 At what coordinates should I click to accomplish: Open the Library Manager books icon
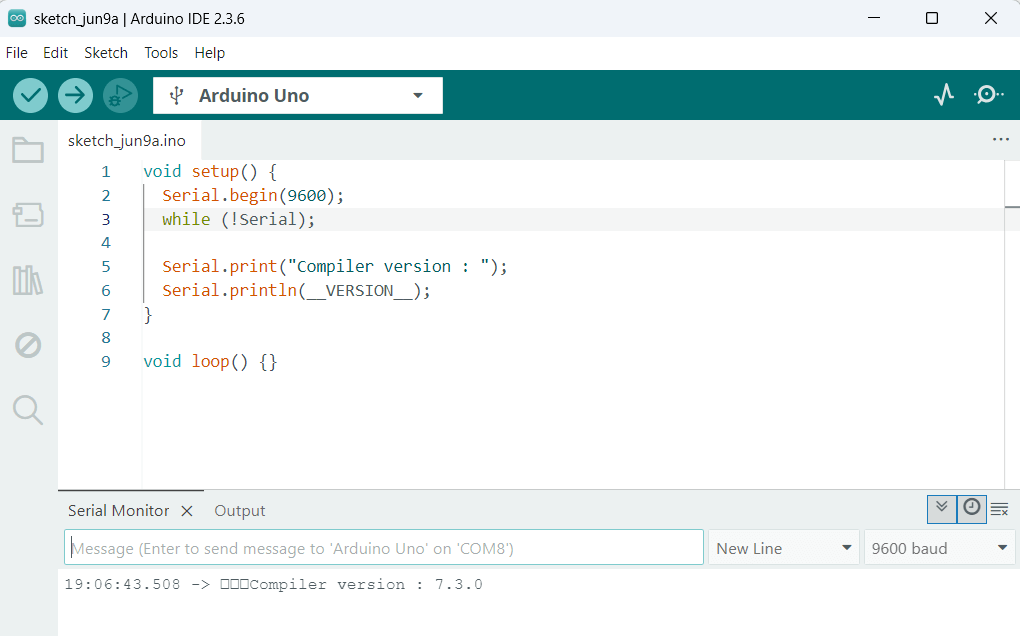pos(28,280)
